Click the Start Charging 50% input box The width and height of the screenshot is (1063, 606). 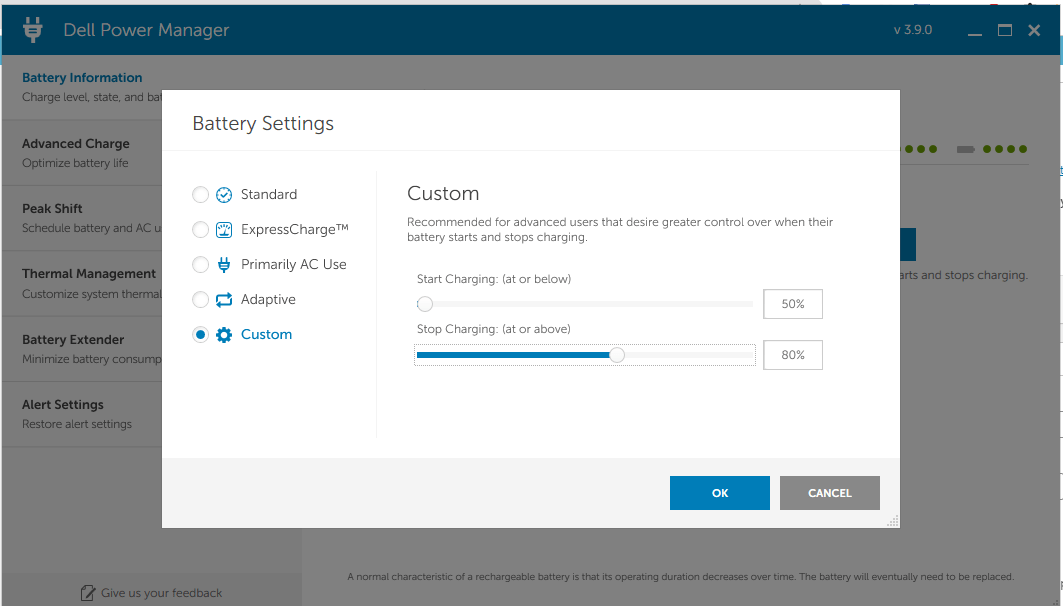[793, 304]
